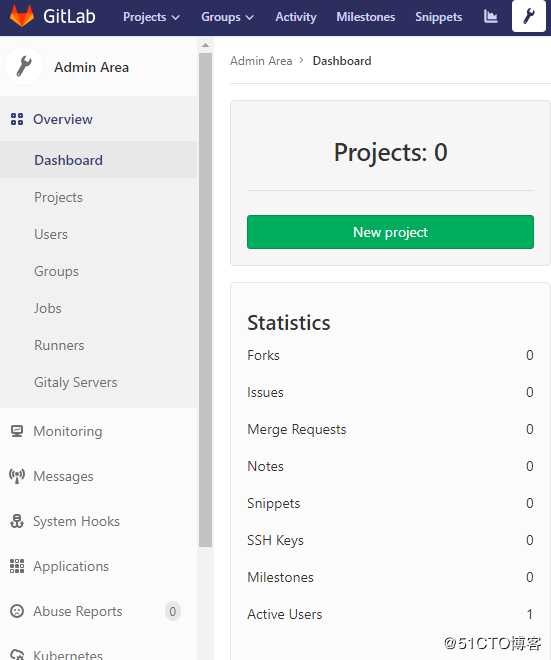Screen dimensions: 551x660
Task: Click the Forks count value 0
Action: pos(530,355)
